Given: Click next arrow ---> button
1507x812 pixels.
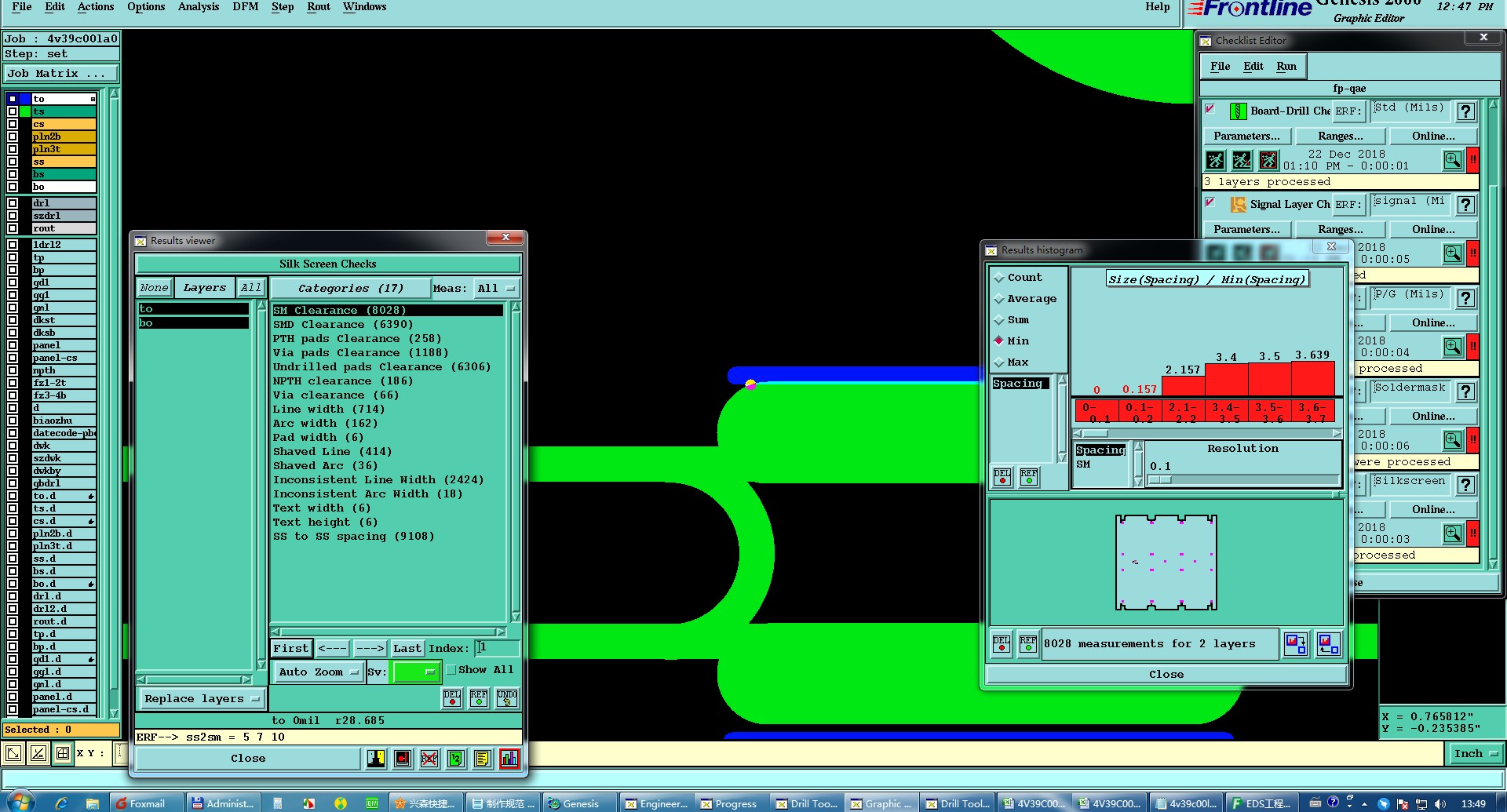Looking at the screenshot, I should [369, 649].
